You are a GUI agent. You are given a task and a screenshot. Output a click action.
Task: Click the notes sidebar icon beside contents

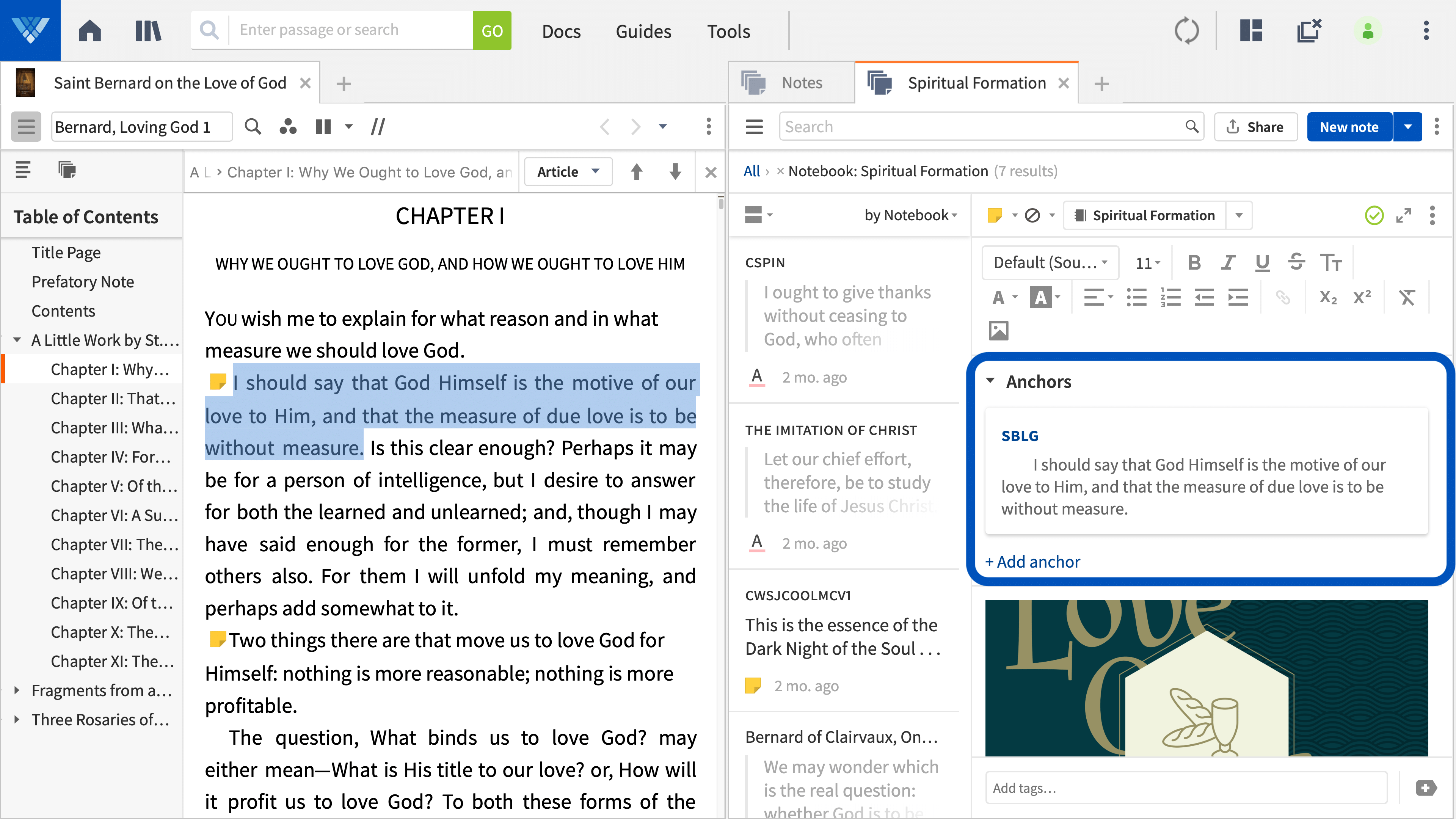pyautogui.click(x=67, y=169)
